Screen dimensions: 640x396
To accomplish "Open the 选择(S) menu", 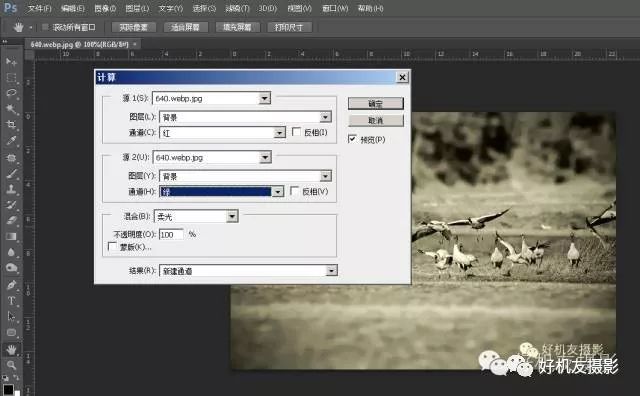I will [x=204, y=8].
